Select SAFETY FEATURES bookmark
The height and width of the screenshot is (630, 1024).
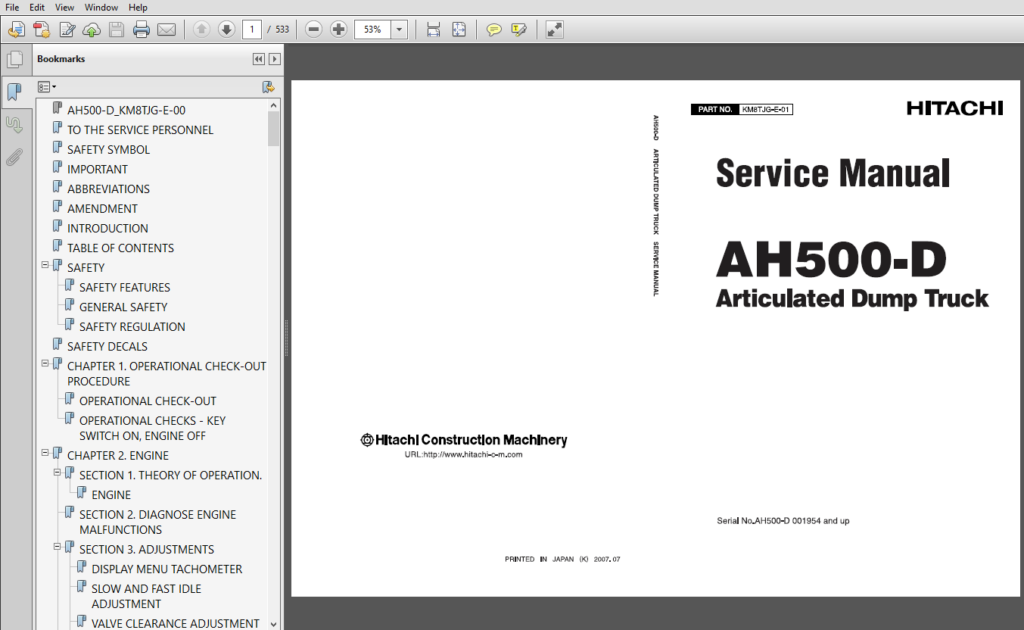point(125,287)
